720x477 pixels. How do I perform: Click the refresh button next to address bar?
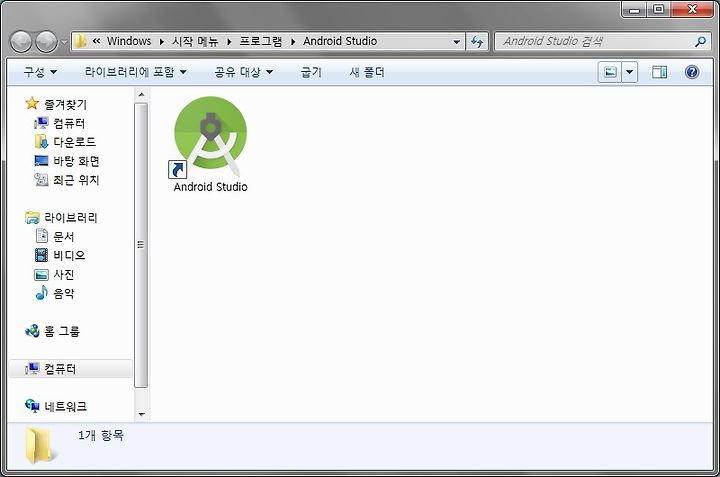[x=477, y=42]
